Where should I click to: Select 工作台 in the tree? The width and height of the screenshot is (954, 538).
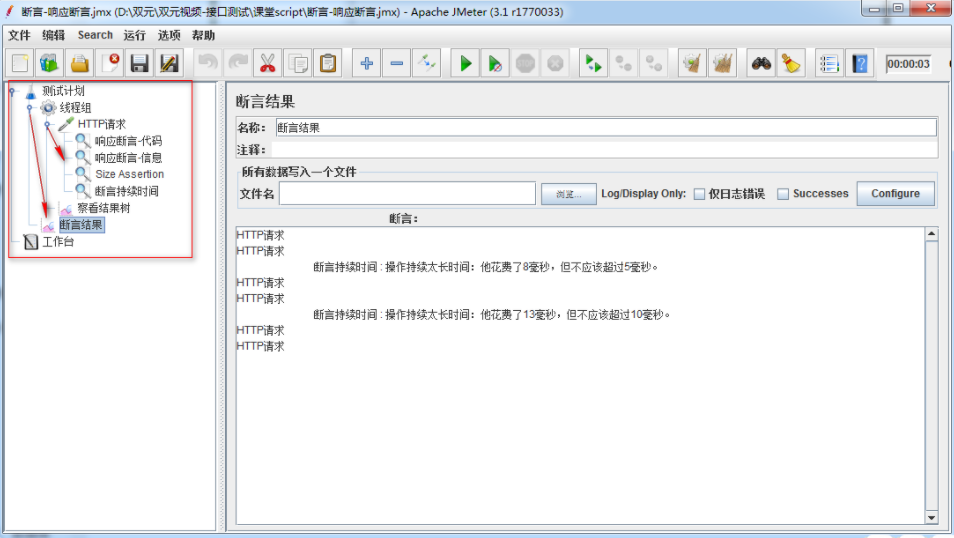pyautogui.click(x=58, y=242)
